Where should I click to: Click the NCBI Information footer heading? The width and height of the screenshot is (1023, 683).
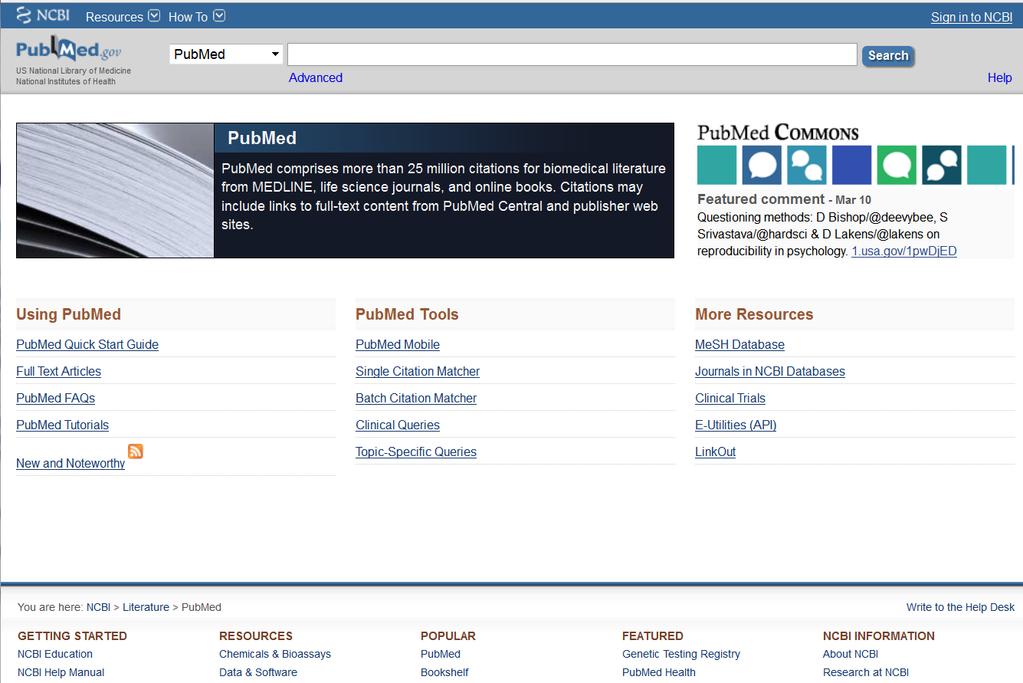[x=879, y=636]
